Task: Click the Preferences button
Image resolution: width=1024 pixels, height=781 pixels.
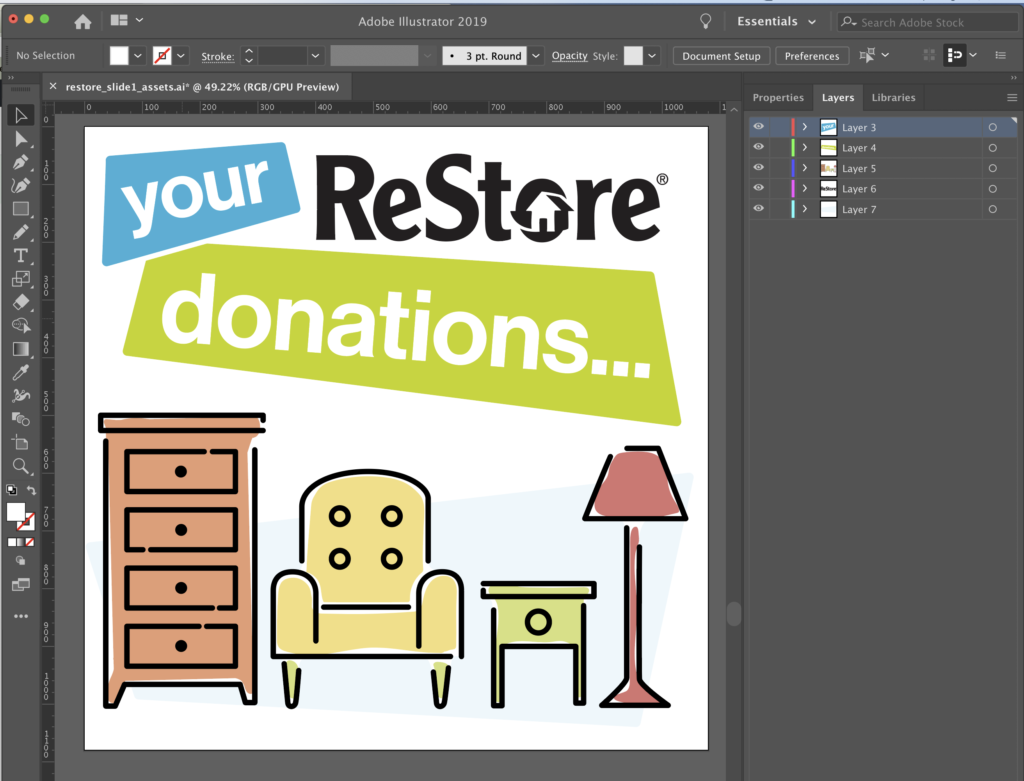Action: coord(812,56)
